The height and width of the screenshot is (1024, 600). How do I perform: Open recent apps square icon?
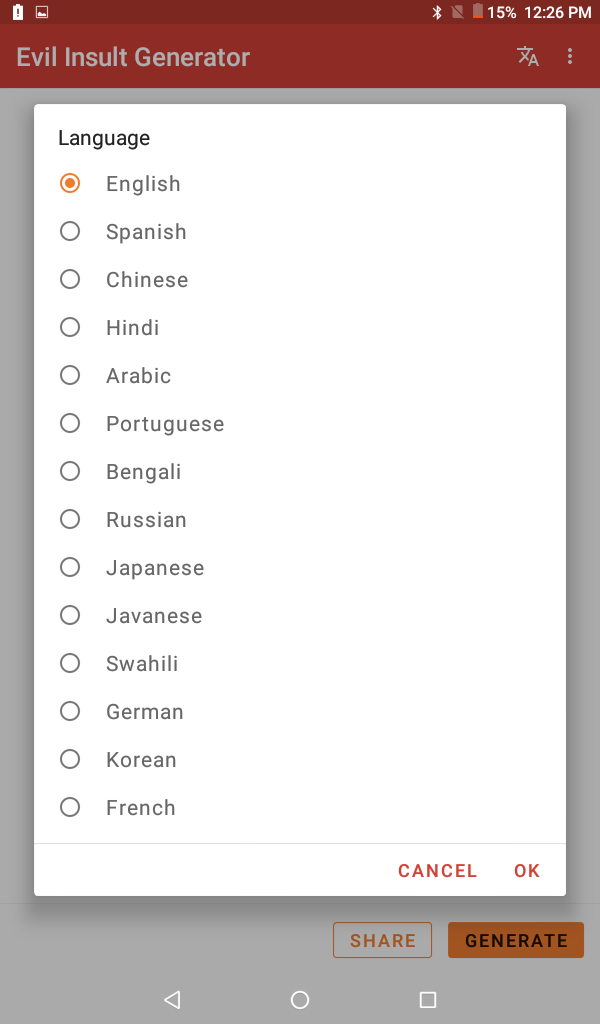pos(428,999)
